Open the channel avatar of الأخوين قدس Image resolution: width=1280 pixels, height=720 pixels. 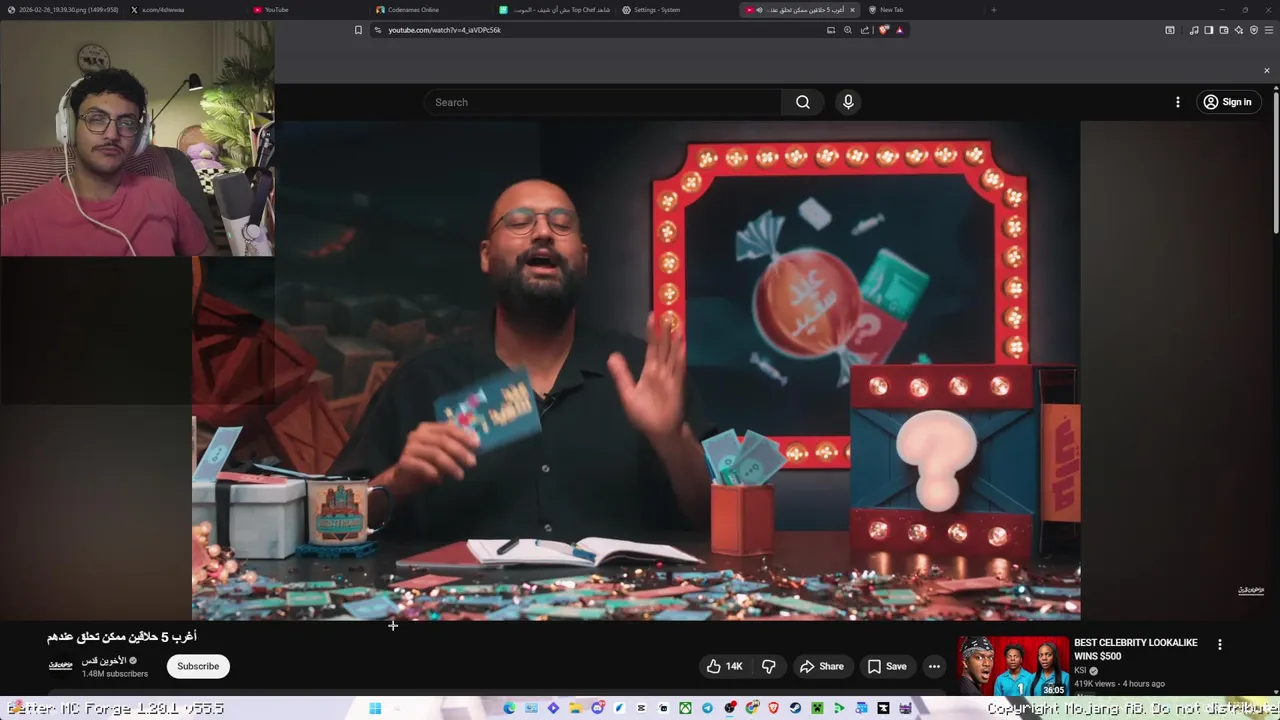61,666
